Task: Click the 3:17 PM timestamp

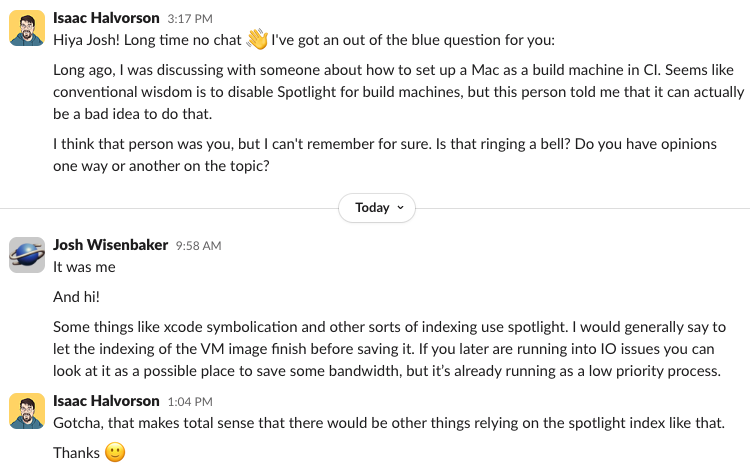Action: pyautogui.click(x=190, y=19)
